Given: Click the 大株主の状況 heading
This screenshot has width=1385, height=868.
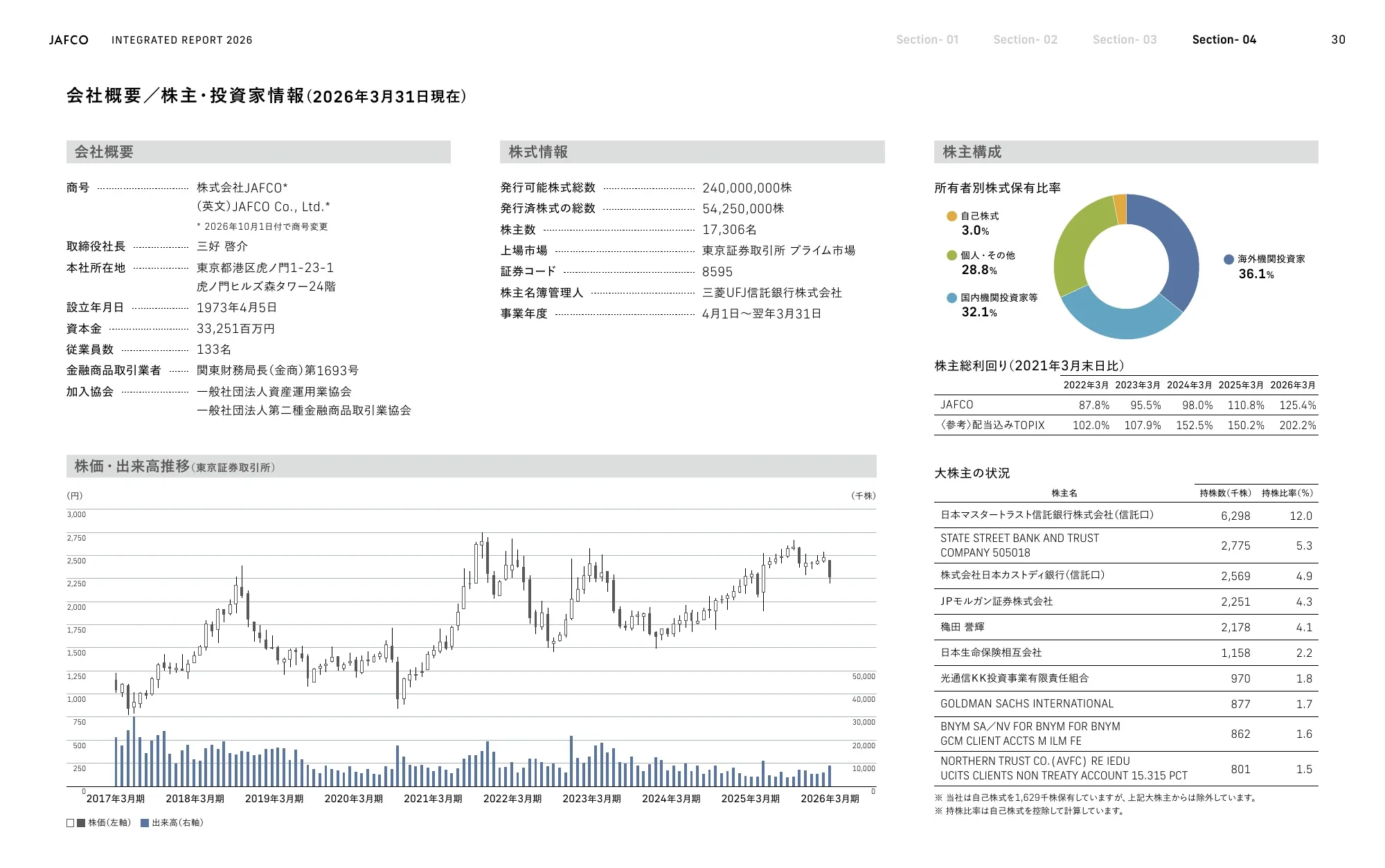Looking at the screenshot, I should [x=972, y=473].
